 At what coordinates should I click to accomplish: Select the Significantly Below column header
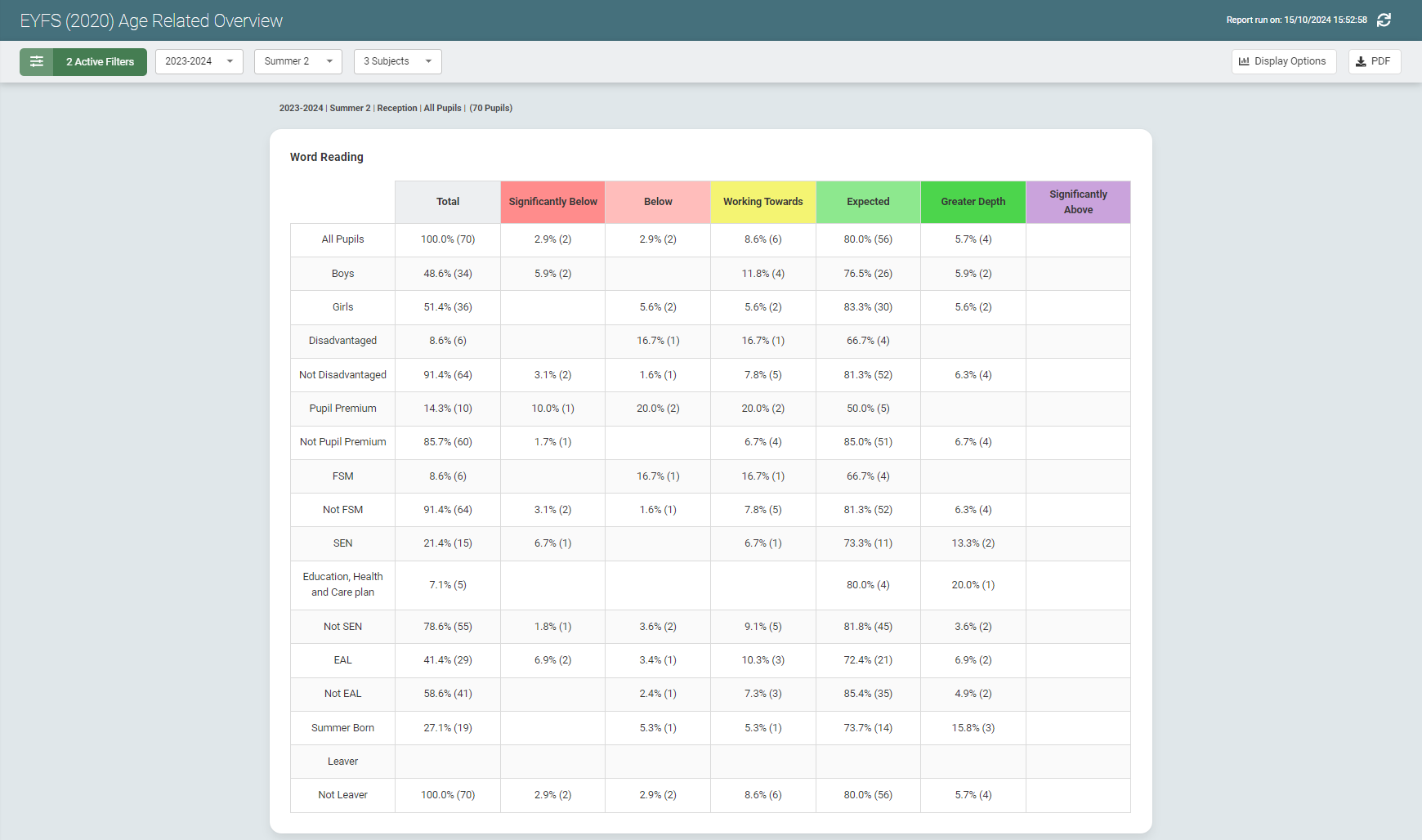(x=552, y=202)
